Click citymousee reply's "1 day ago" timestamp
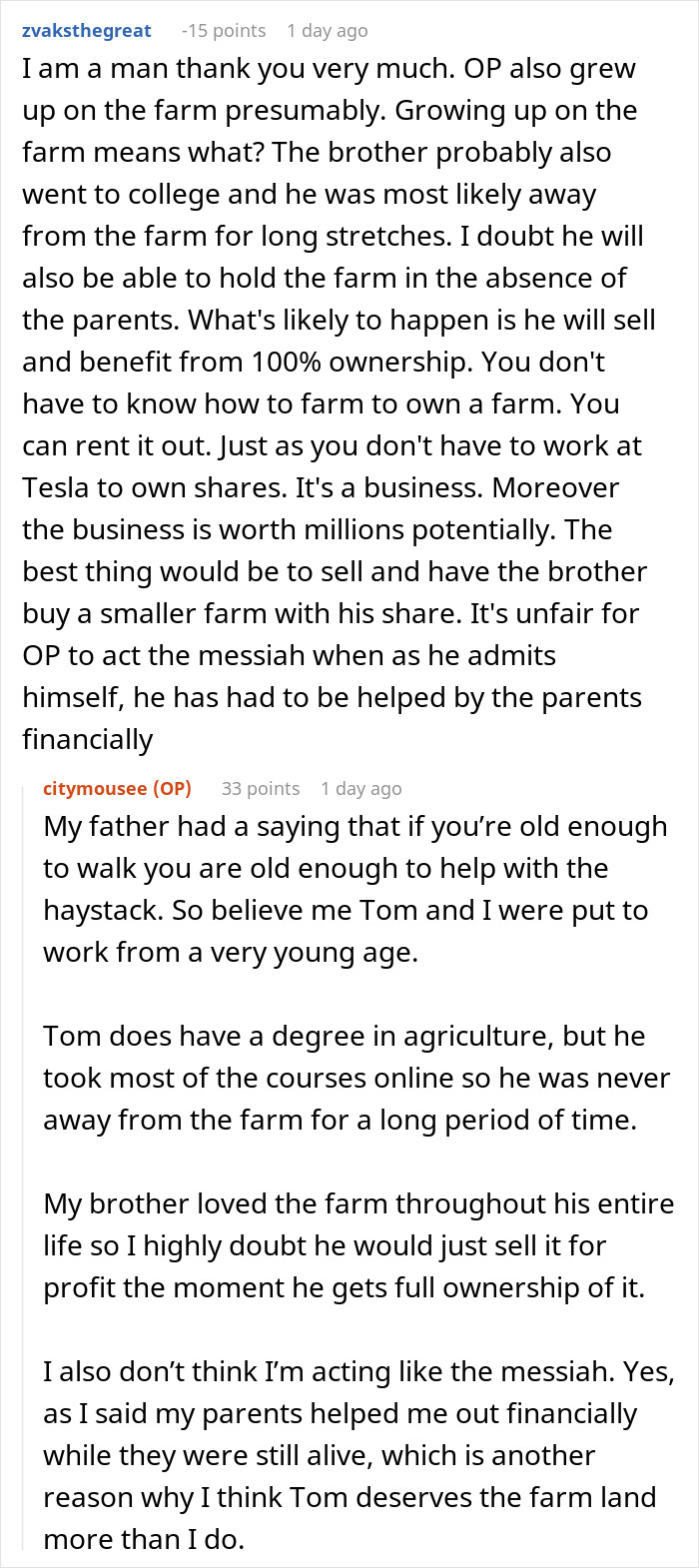This screenshot has width=699, height=1568. [x=360, y=788]
